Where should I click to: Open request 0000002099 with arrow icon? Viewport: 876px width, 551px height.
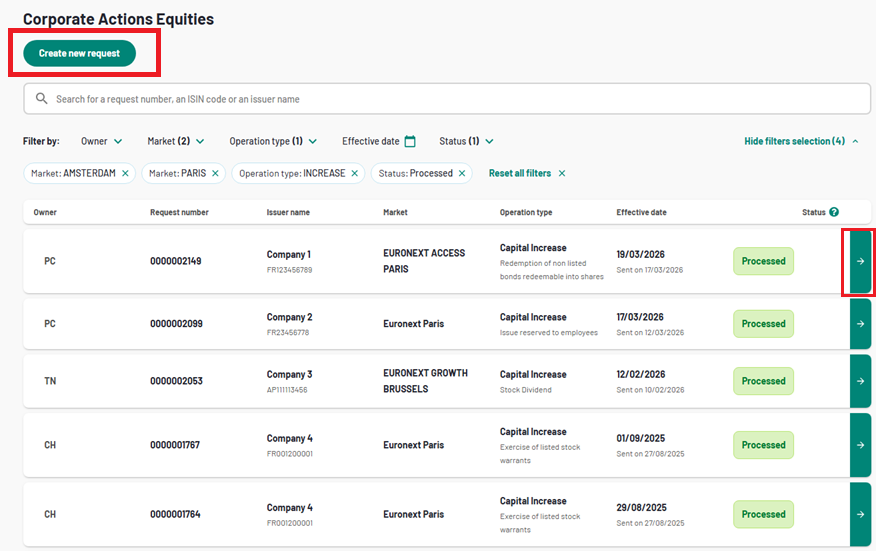tap(860, 324)
